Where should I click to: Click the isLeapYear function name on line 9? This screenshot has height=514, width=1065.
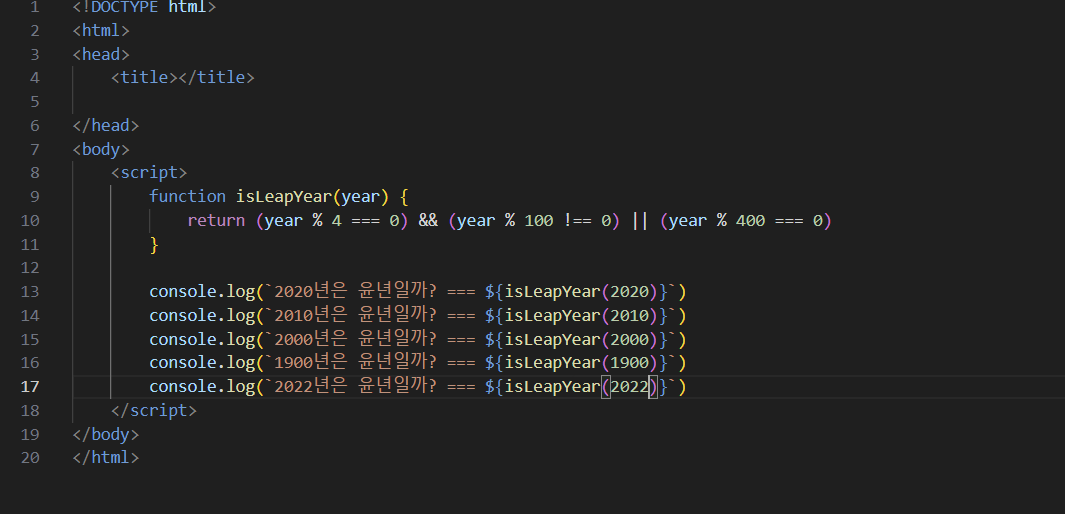pyautogui.click(x=283, y=197)
